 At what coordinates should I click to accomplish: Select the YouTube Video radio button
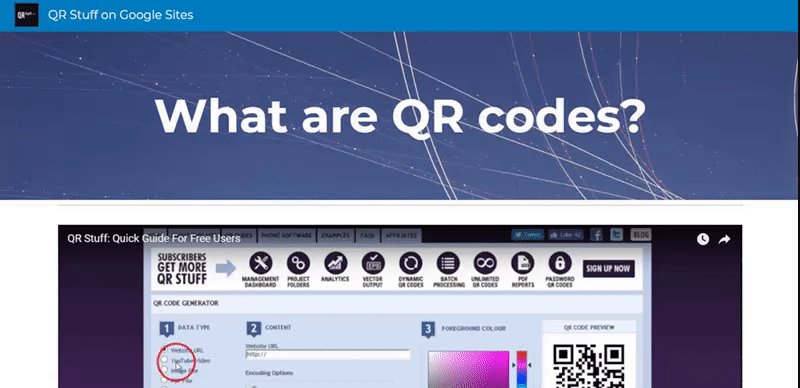[164, 360]
